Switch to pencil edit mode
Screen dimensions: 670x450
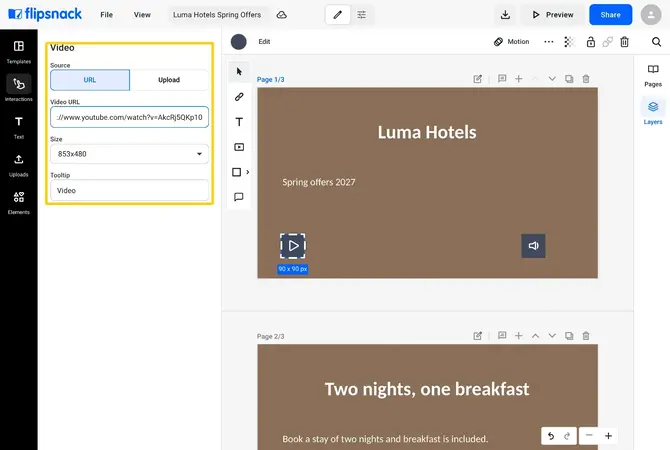338,15
